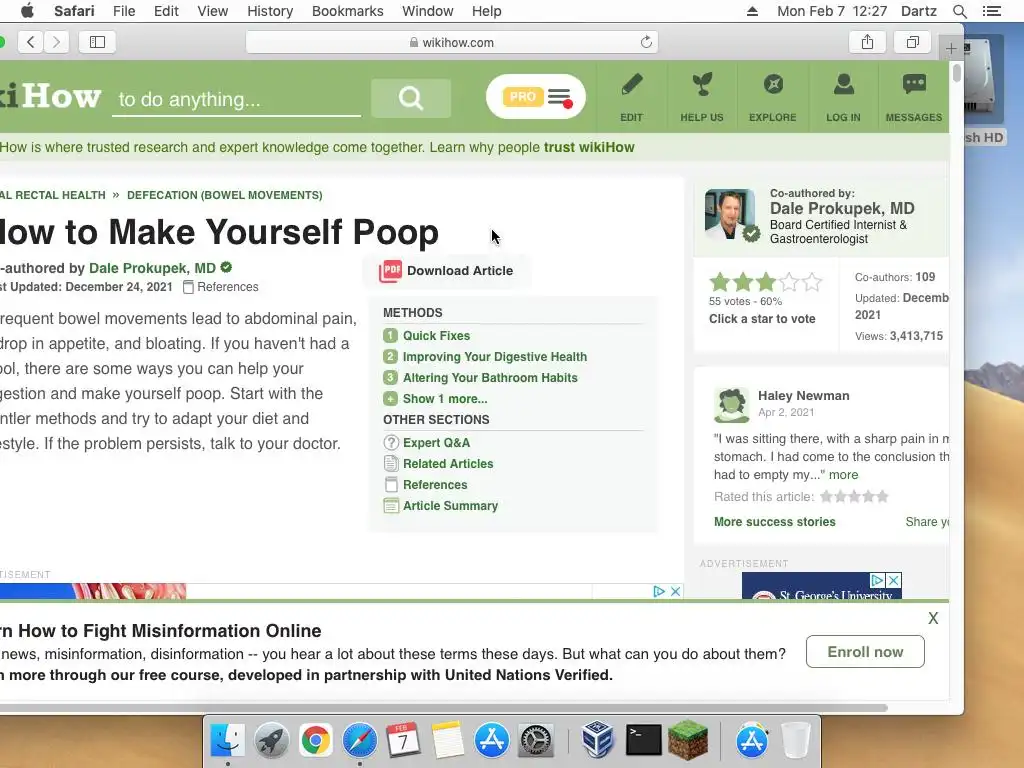
Task: Click Dale Prokupek's profile photo
Action: click(730, 214)
